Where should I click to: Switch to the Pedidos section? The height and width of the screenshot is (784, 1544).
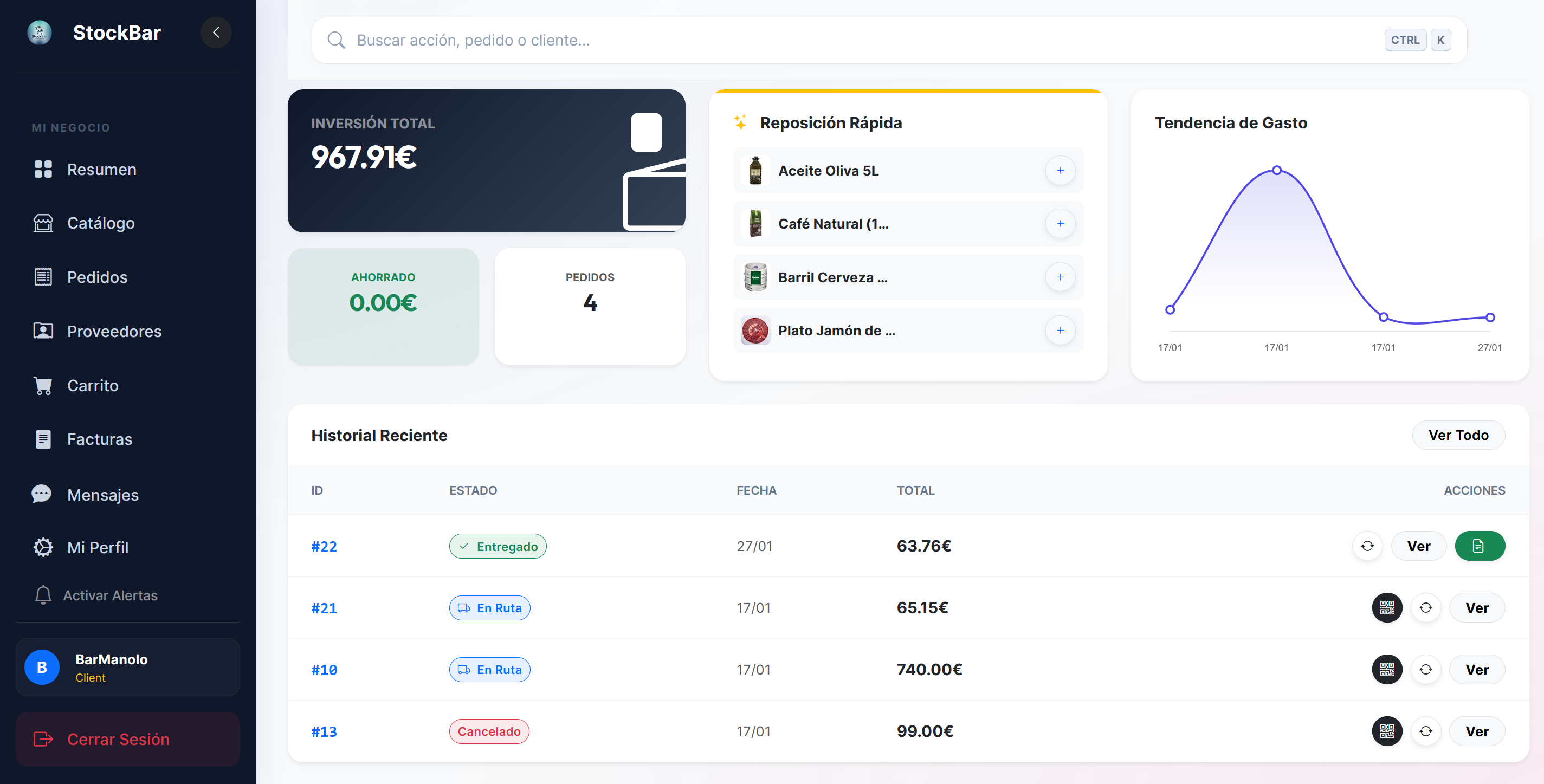pos(96,277)
